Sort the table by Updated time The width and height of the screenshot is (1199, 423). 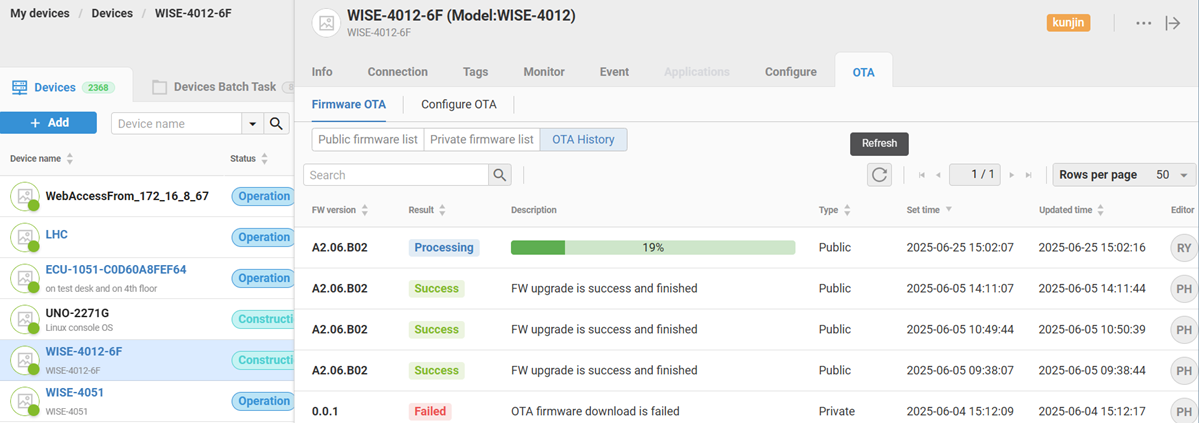1100,210
